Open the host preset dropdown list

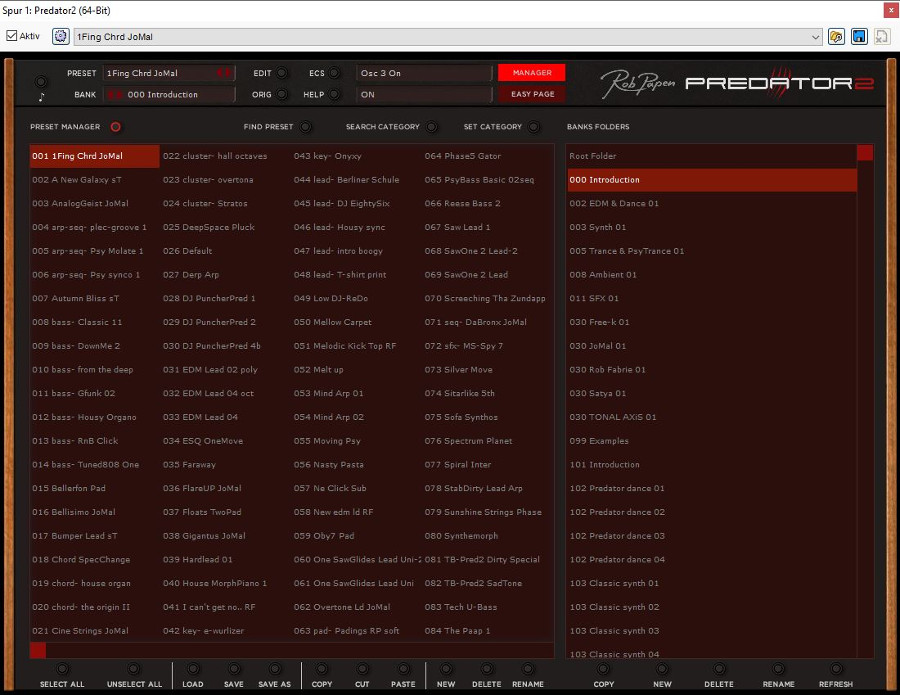(816, 37)
